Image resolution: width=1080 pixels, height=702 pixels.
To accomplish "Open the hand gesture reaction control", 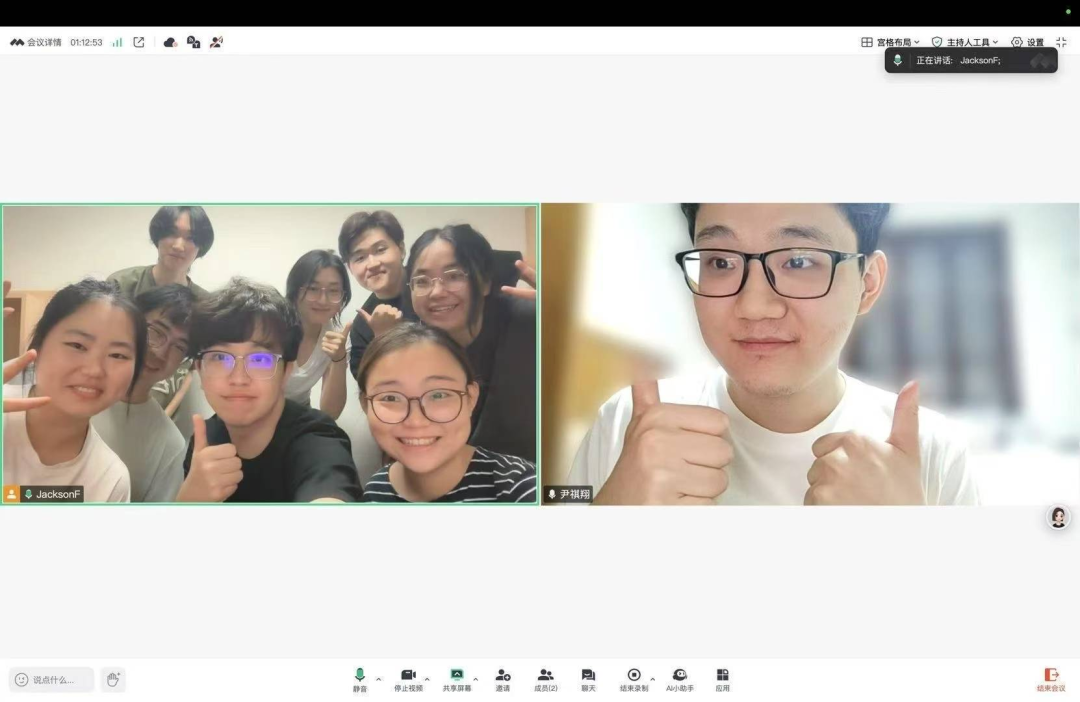I will click(113, 680).
